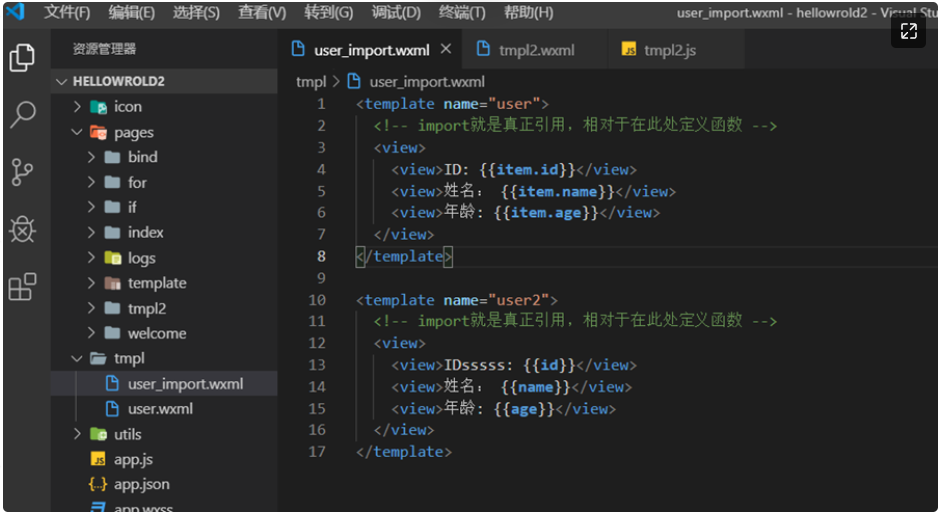941x512 pixels.
Task: Click line number 10 in the gutter
Action: point(317,300)
